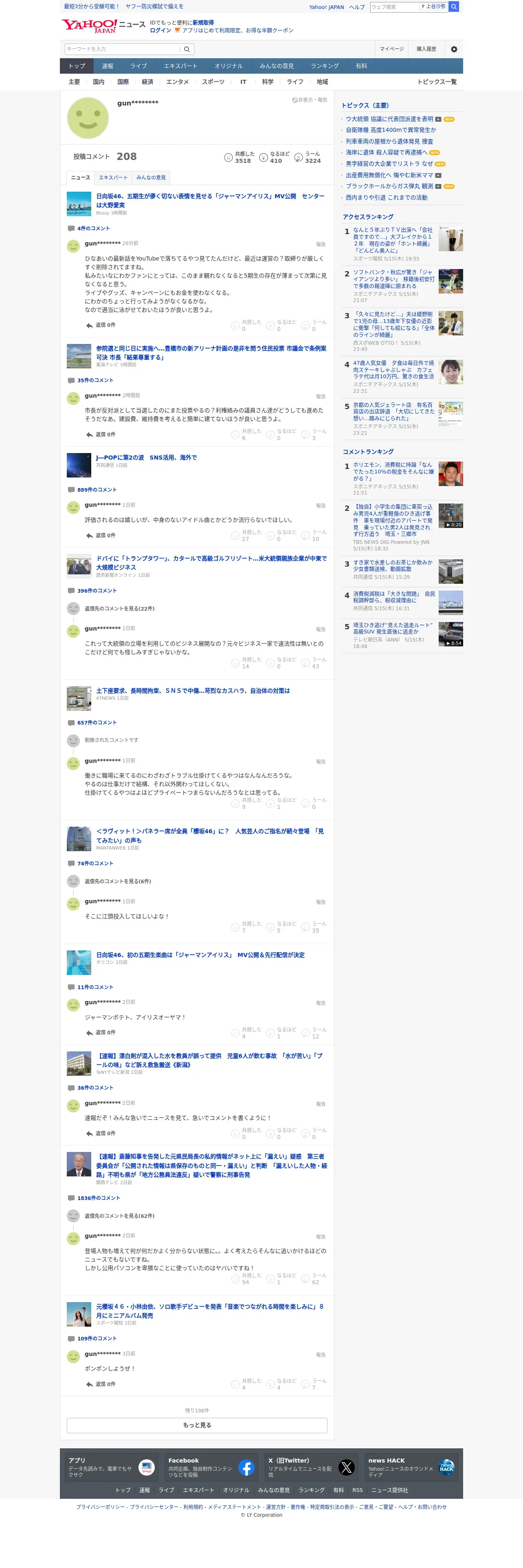Screen dimensions: 523x1568
Task: Expand 返信 0件 under the 市長が反対派 comment
Action: 101,435
